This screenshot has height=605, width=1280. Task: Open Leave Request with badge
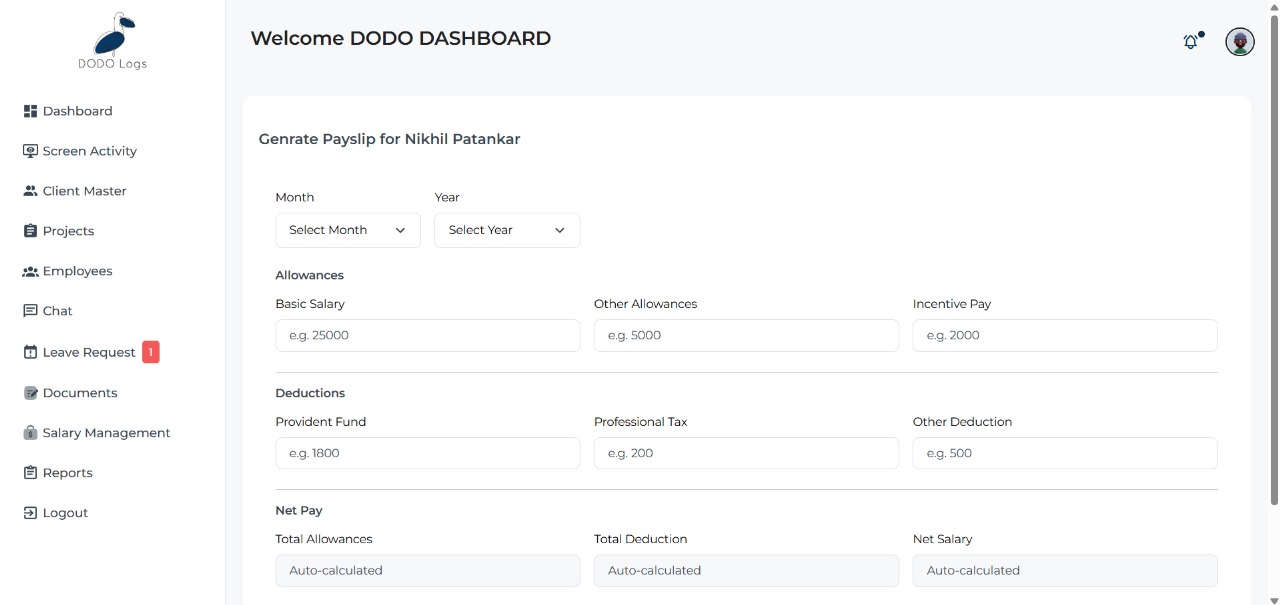click(x=89, y=352)
